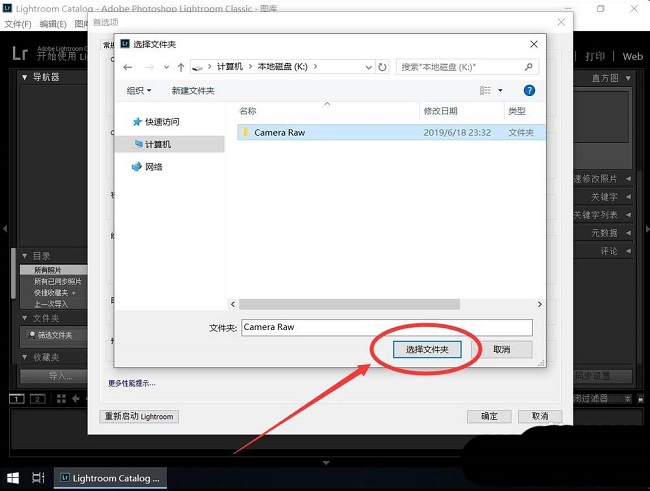Expand the address bar history dropdown
Screen dimensions: 650x491
point(368,67)
